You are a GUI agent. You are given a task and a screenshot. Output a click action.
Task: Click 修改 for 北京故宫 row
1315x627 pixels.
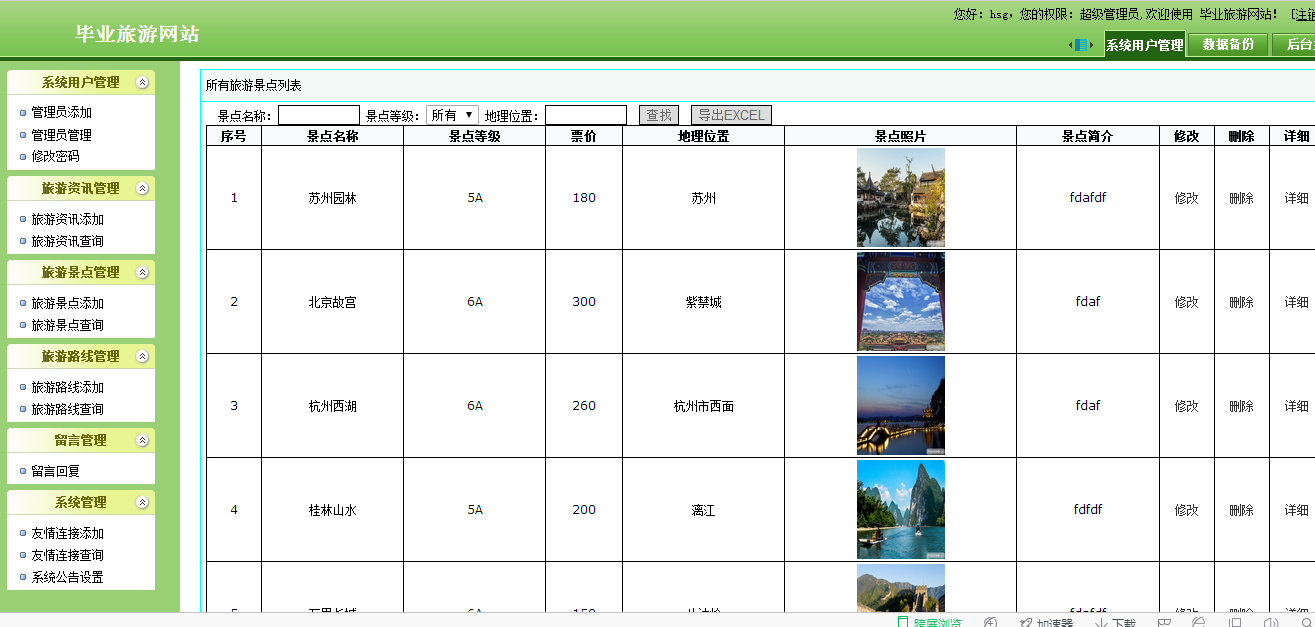coord(1187,302)
